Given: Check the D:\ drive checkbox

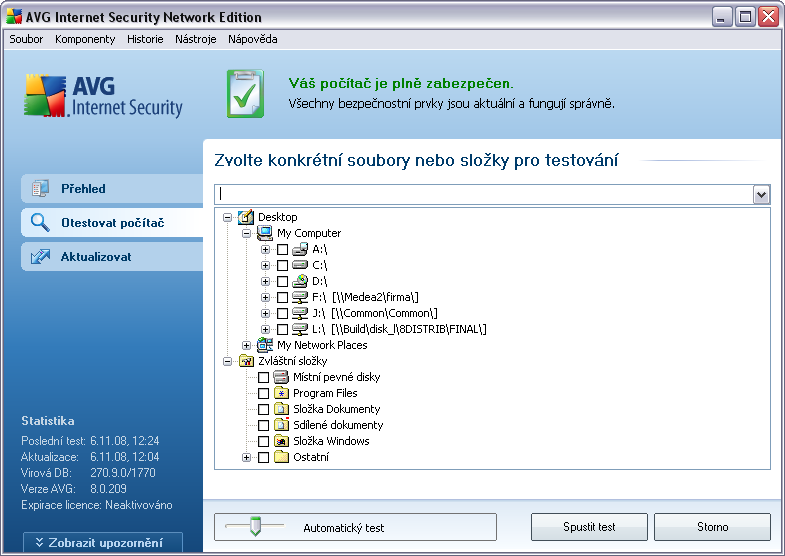Looking at the screenshot, I should point(282,281).
